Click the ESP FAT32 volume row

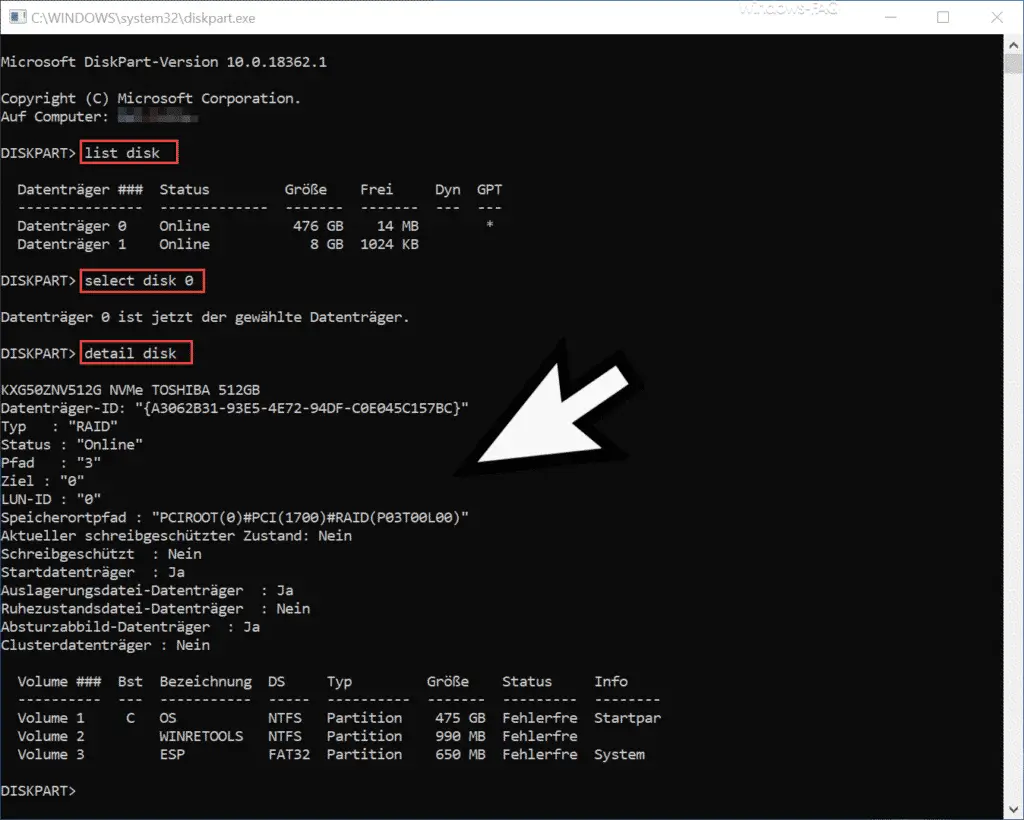tap(331, 754)
